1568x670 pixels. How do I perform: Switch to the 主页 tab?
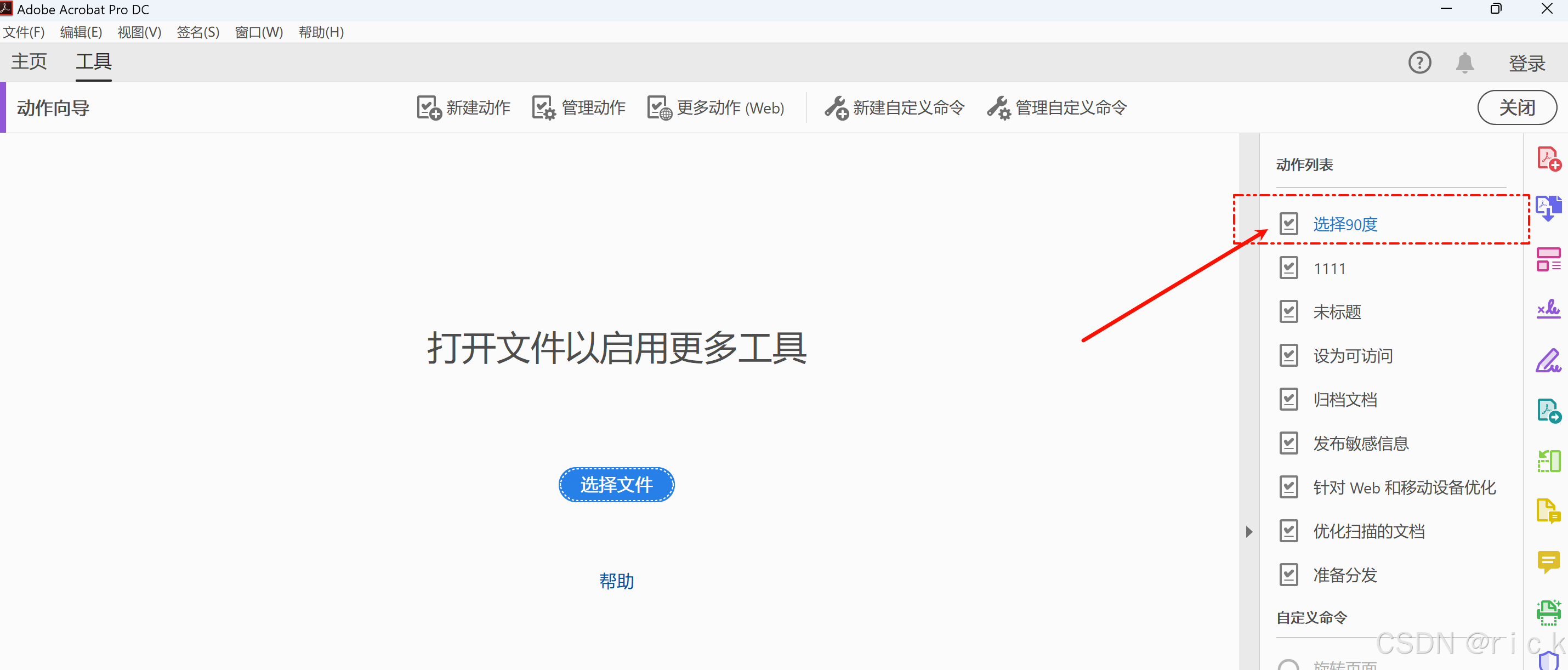tap(29, 61)
